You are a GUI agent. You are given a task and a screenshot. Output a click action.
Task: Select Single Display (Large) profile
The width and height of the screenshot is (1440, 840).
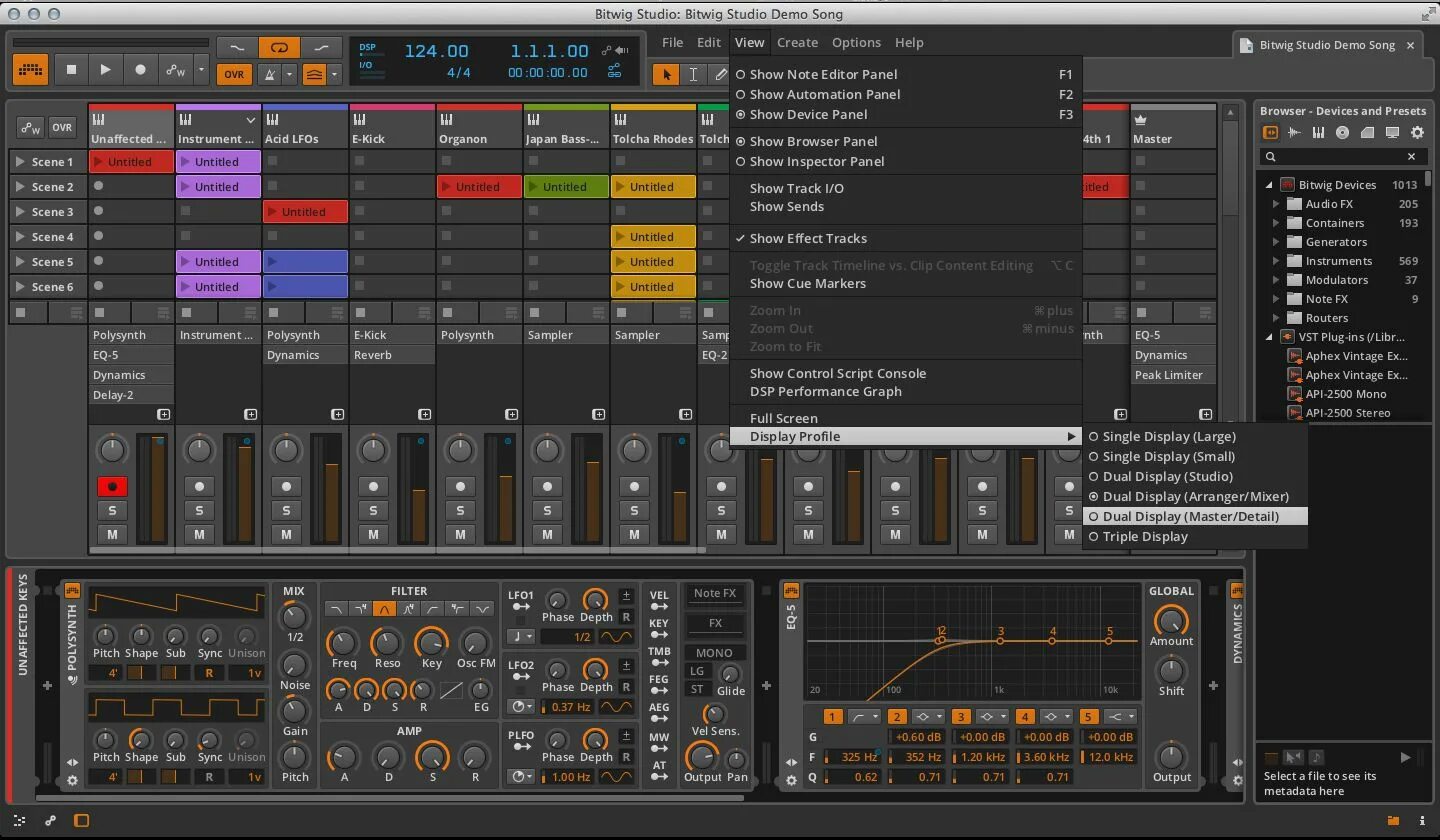click(x=1195, y=436)
